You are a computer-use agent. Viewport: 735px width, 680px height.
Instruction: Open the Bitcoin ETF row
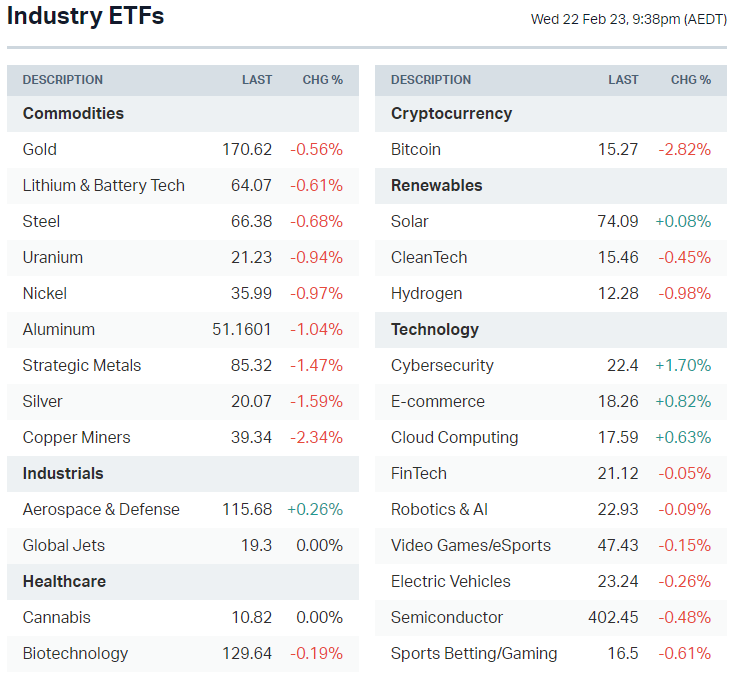point(415,149)
